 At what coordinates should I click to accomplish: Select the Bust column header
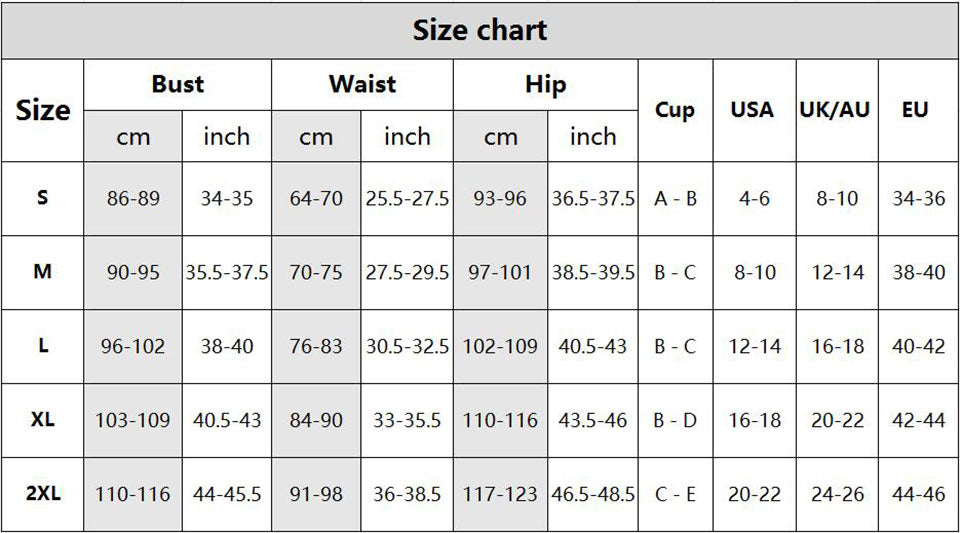tap(177, 85)
